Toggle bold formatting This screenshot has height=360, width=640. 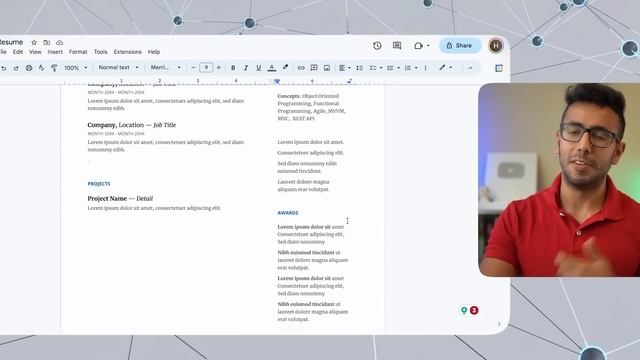coord(233,68)
